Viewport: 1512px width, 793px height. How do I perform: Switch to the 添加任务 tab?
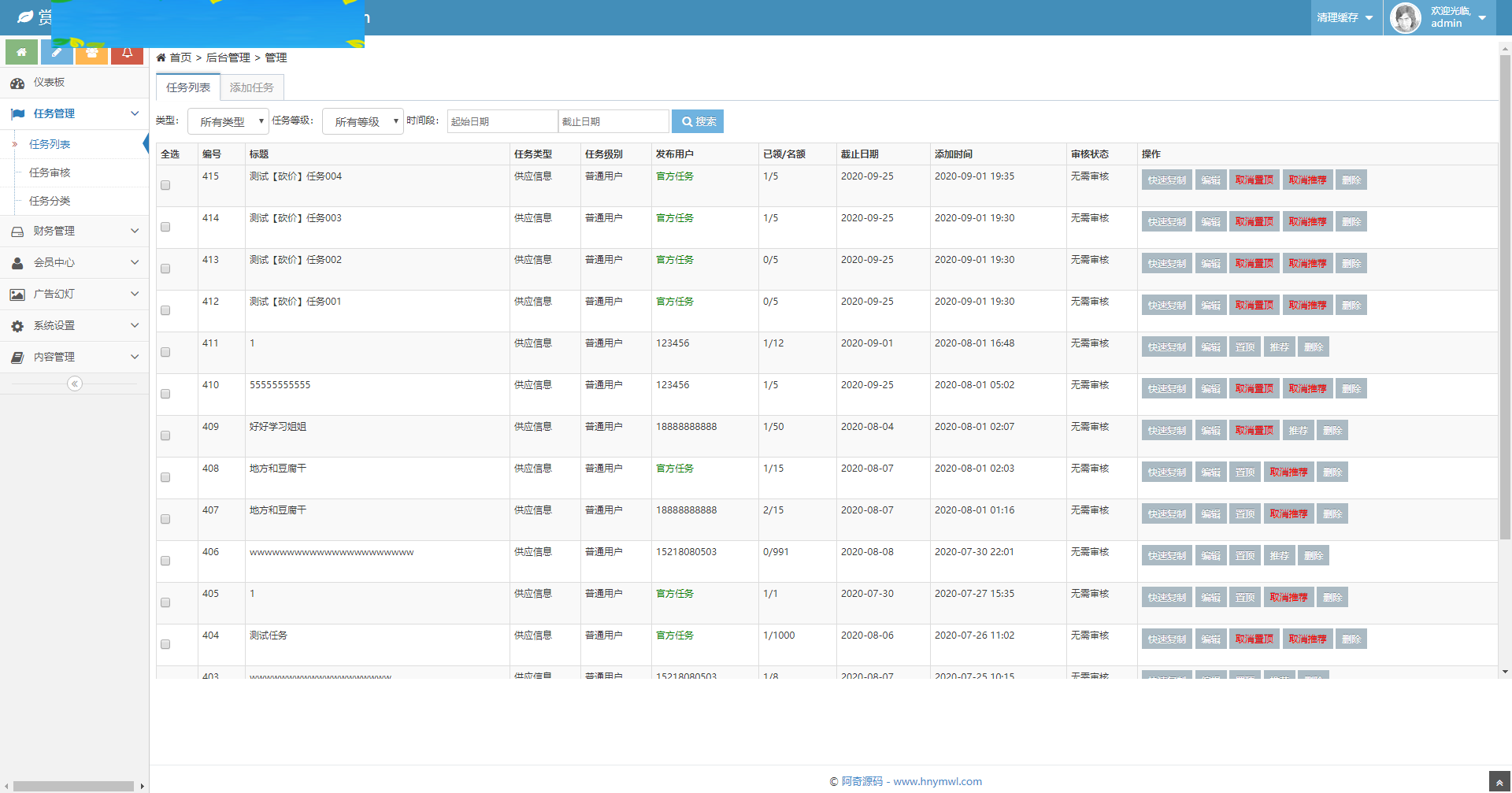click(x=252, y=87)
